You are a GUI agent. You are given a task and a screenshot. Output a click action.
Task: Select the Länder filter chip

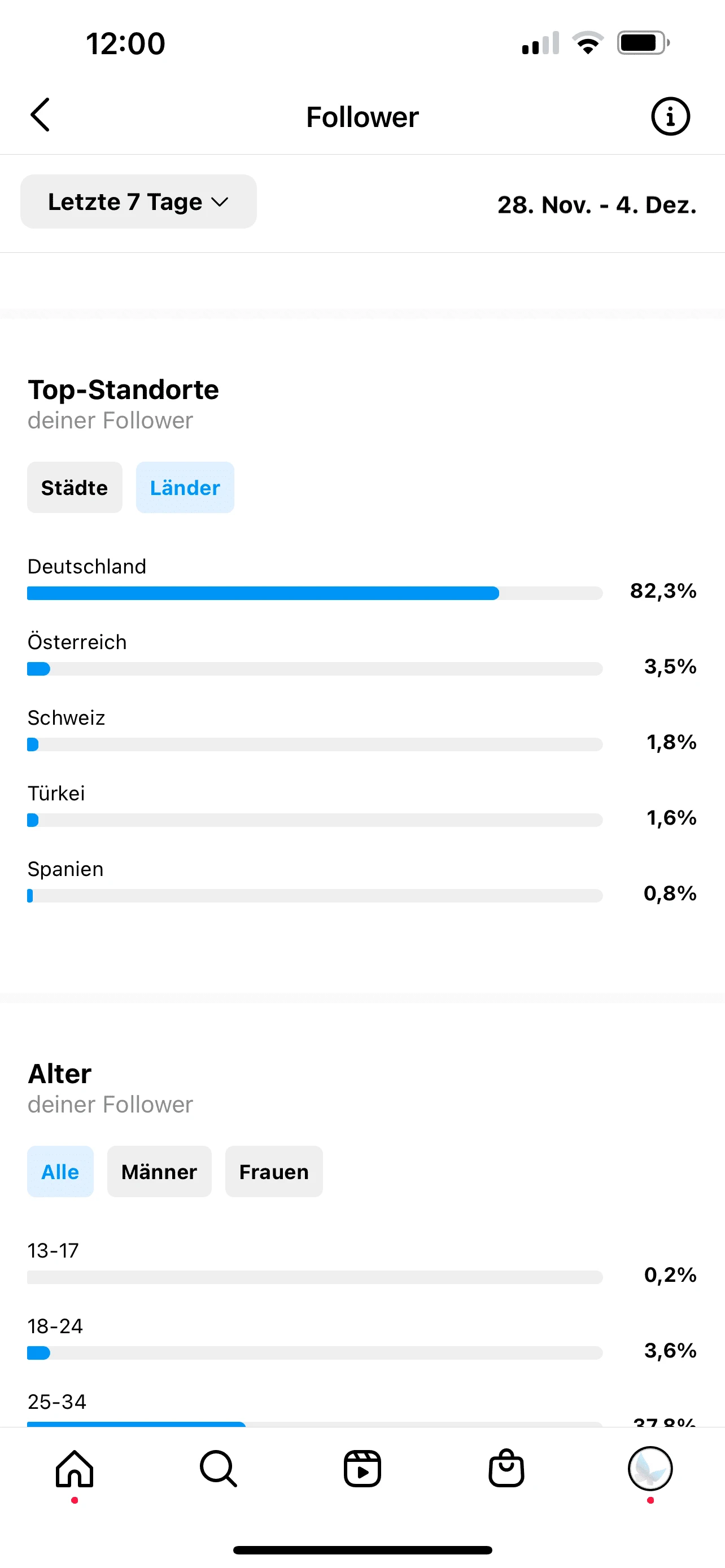coord(185,488)
